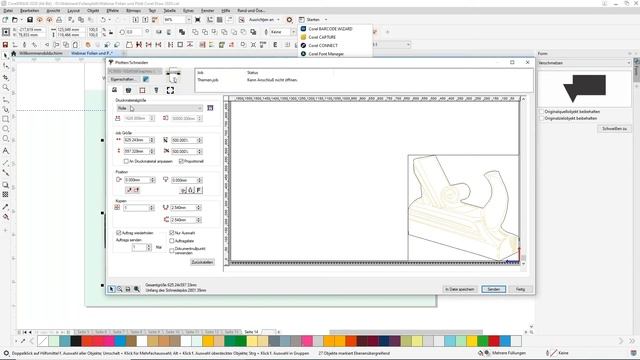Select the zoom magnifier in preview toolbar
This screenshot has width=640, height=360.
pyautogui.click(x=120, y=289)
